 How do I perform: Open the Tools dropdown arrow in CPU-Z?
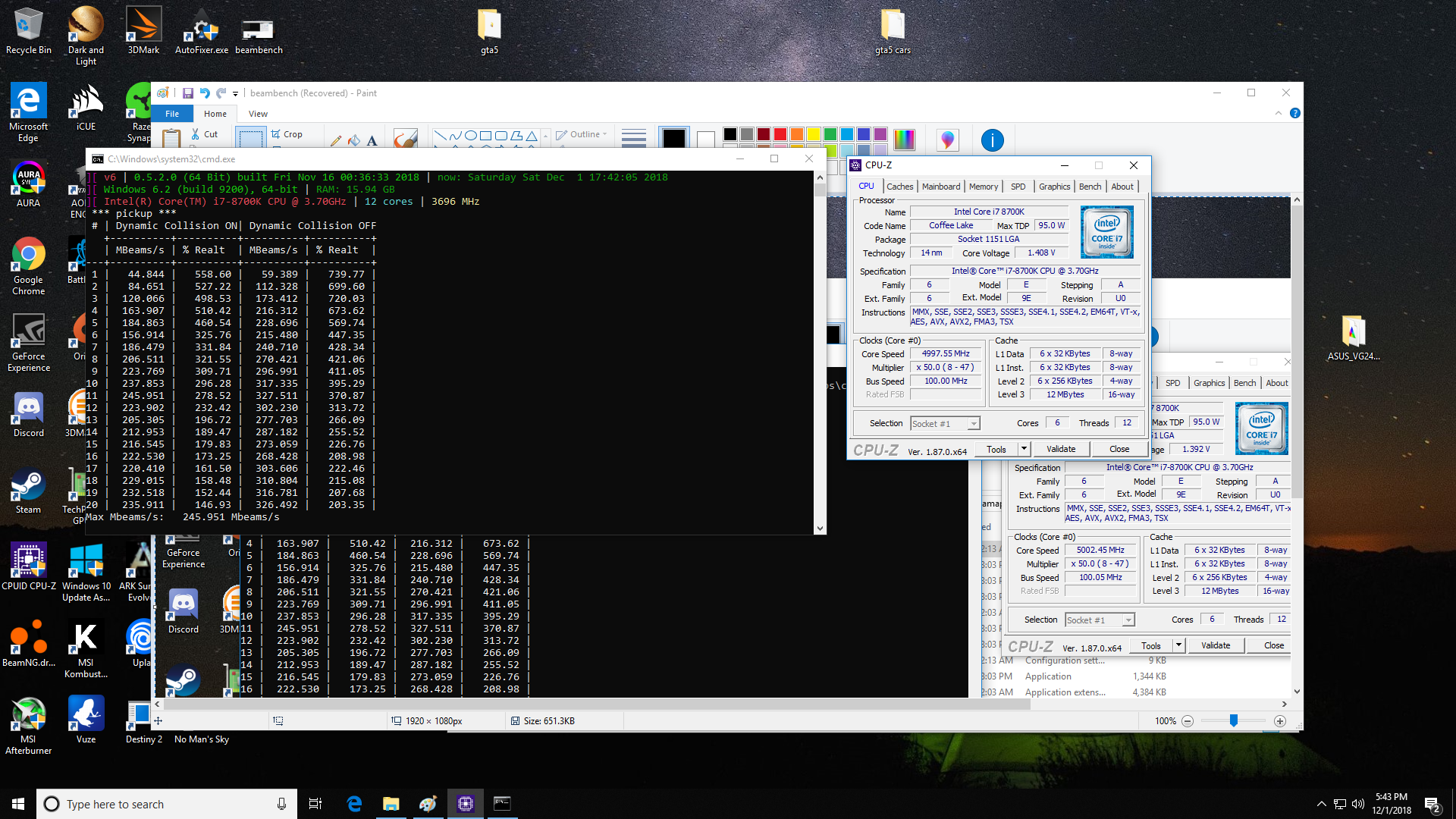(1024, 449)
